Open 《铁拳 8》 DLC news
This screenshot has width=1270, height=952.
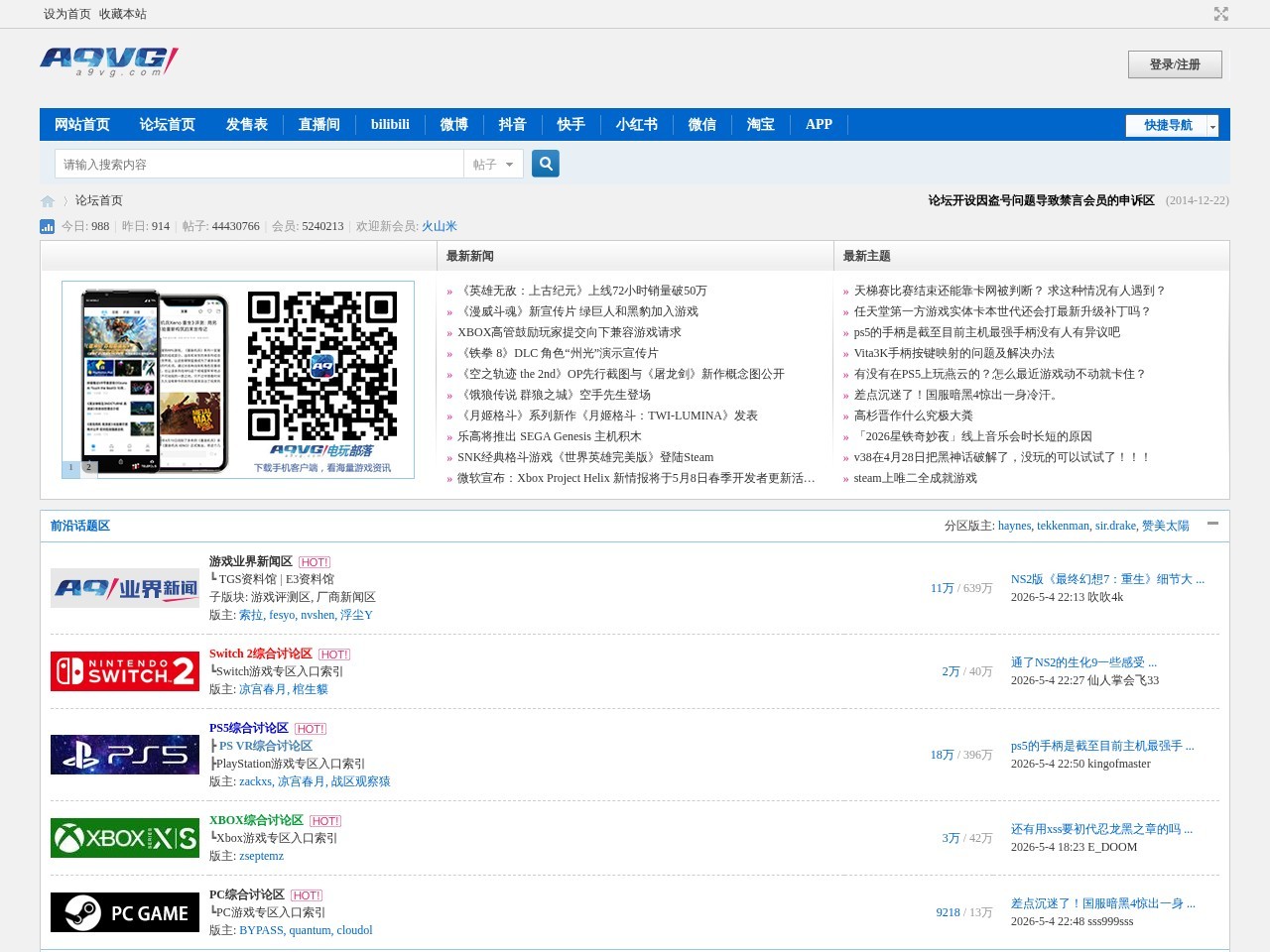[558, 353]
